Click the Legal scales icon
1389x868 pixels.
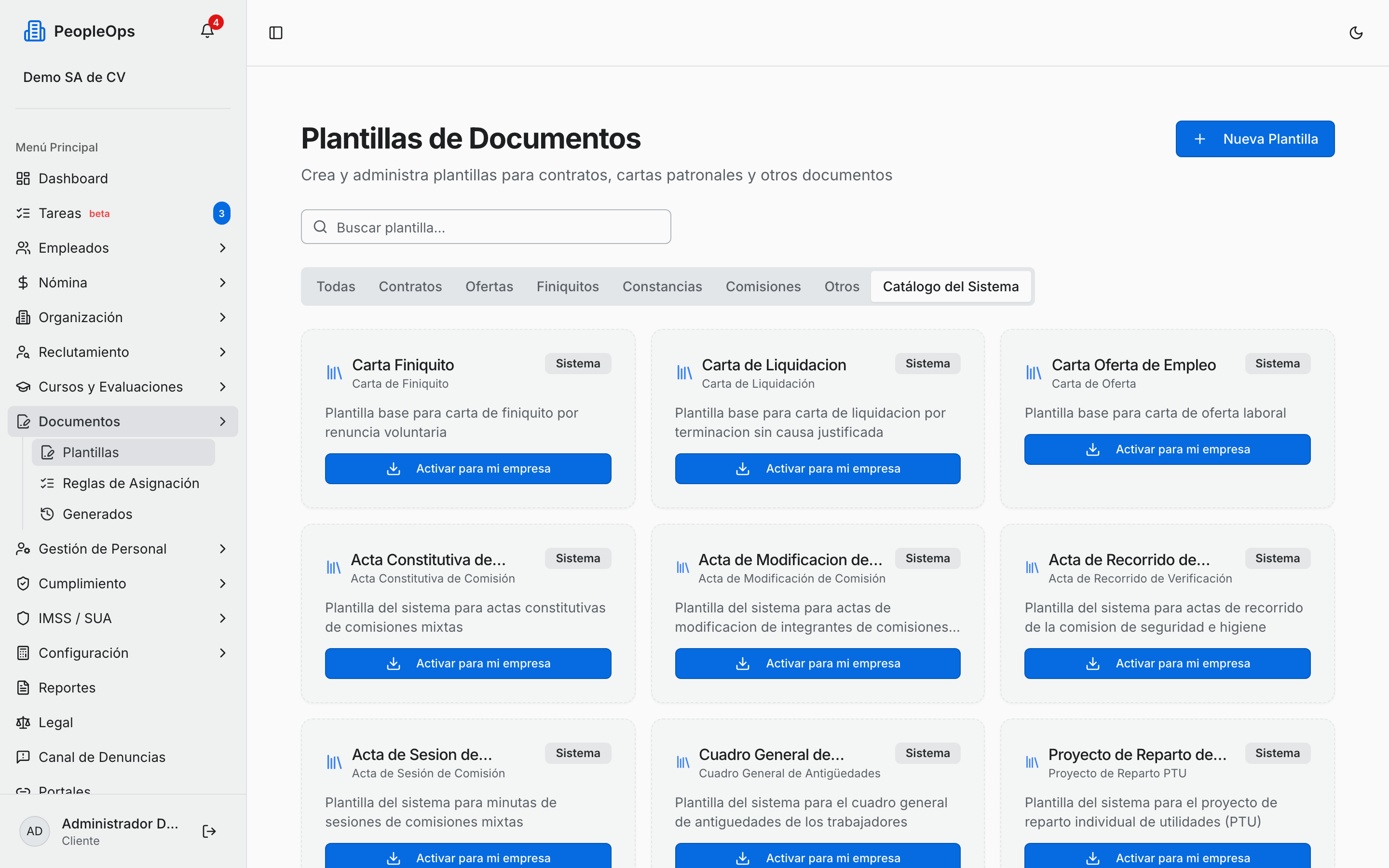23,722
